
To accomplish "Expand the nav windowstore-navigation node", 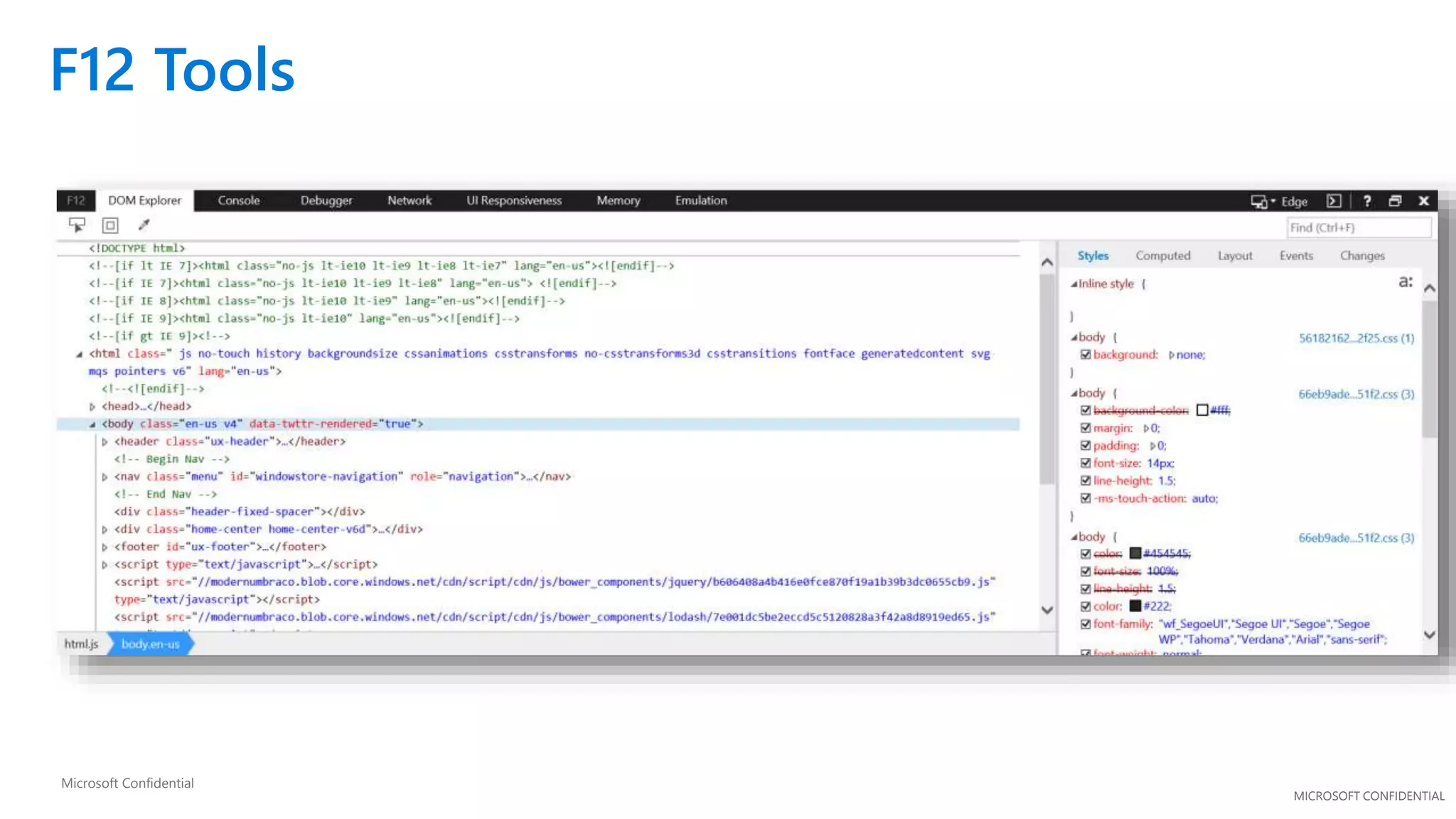I will tap(105, 477).
